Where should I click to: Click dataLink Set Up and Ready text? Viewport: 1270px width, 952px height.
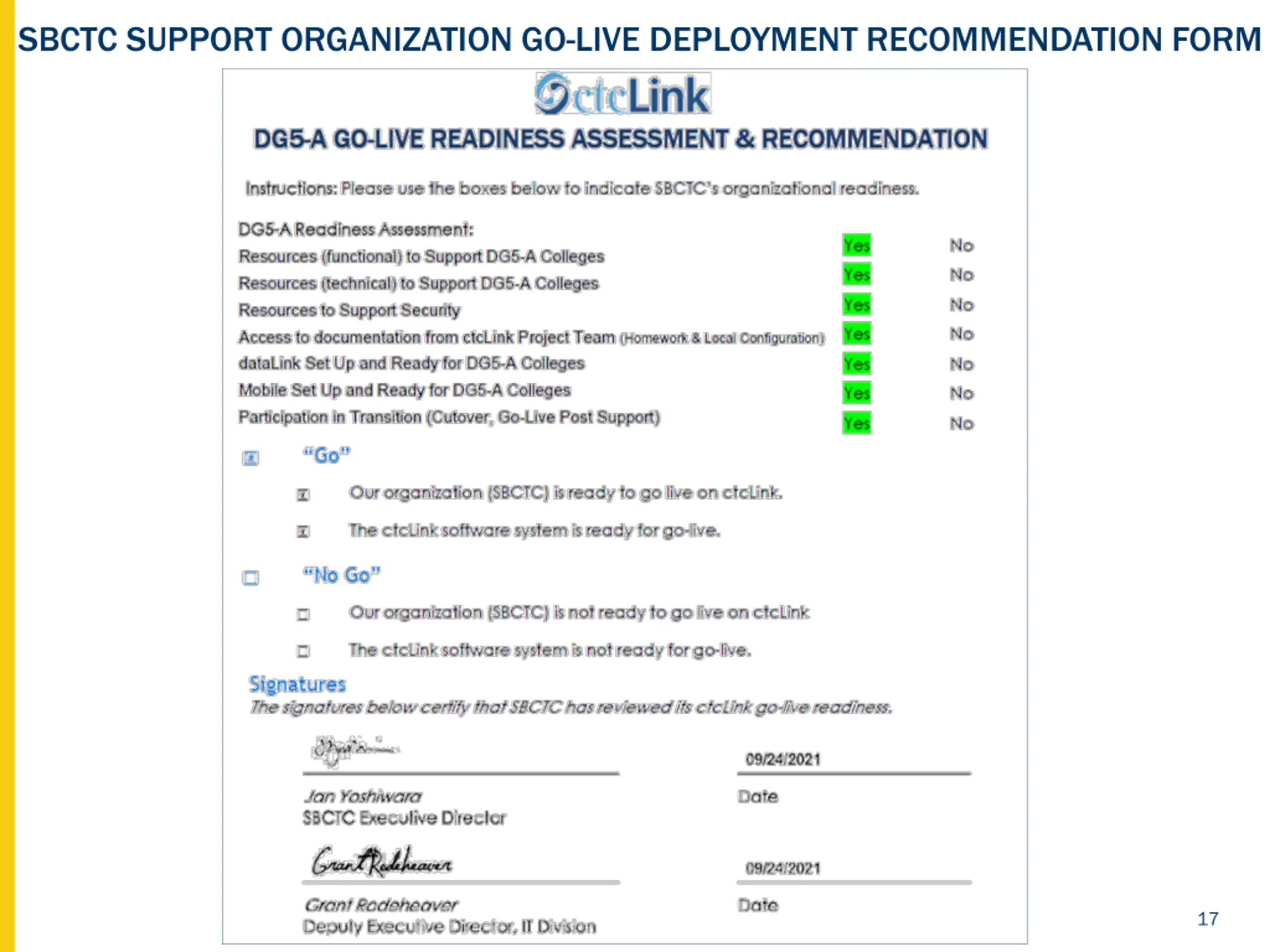click(412, 363)
